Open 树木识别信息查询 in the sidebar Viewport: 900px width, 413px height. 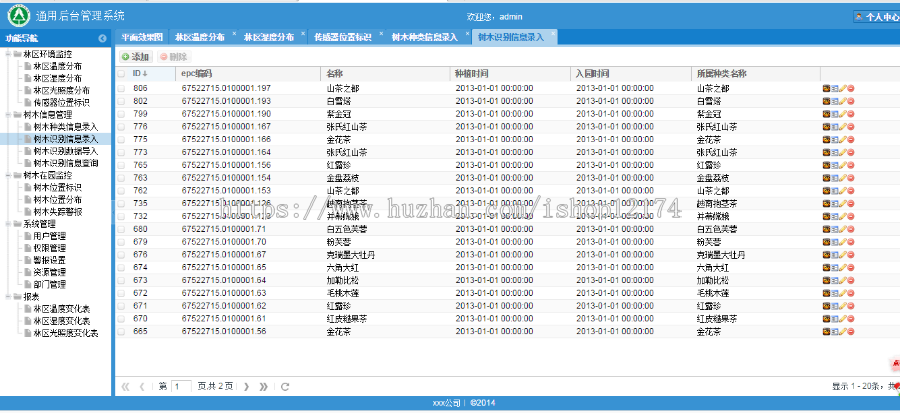point(65,163)
